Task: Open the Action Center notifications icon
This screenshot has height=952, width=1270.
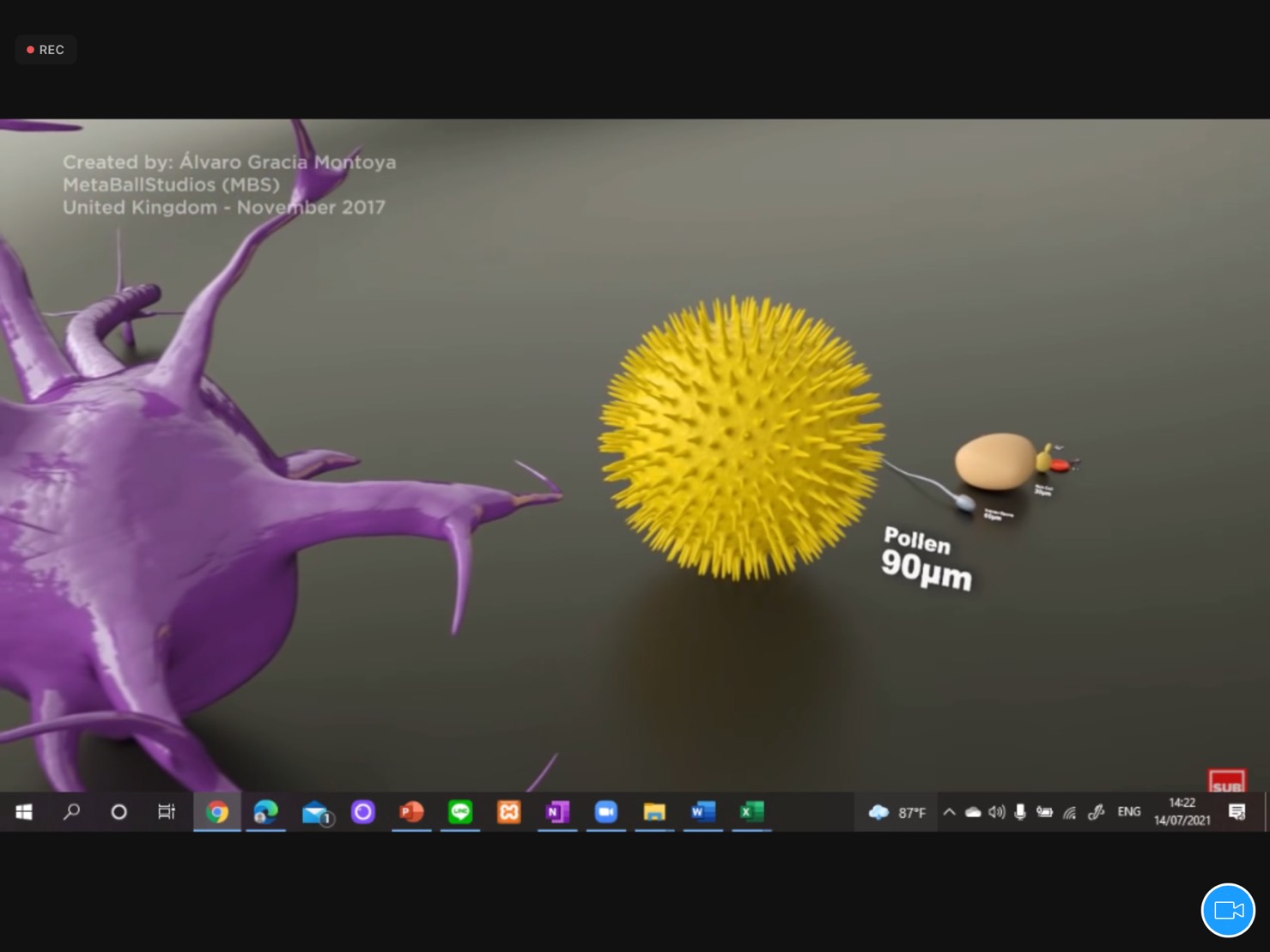Action: 1237,812
